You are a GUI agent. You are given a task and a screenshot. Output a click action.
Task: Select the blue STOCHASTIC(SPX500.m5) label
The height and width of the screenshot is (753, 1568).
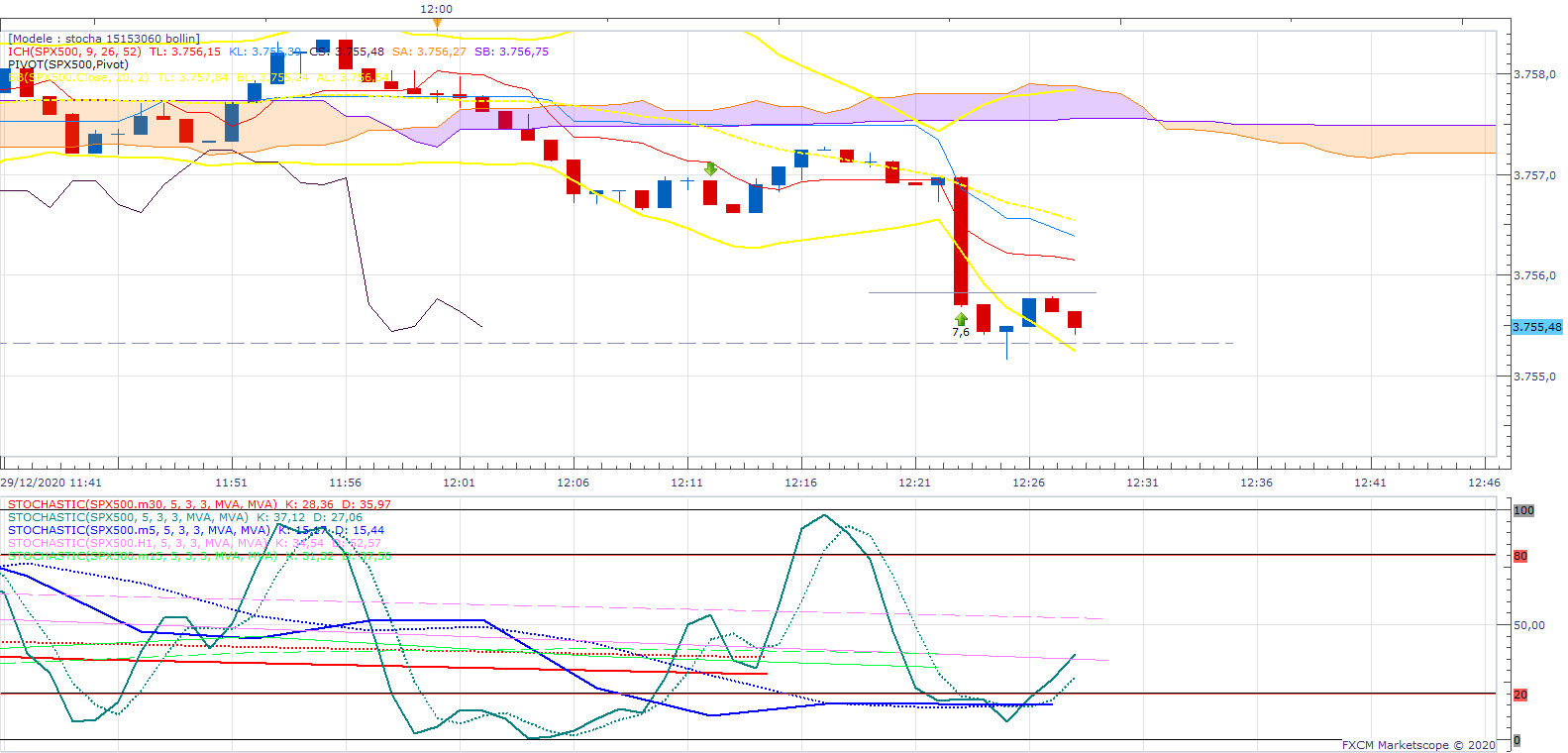click(139, 530)
